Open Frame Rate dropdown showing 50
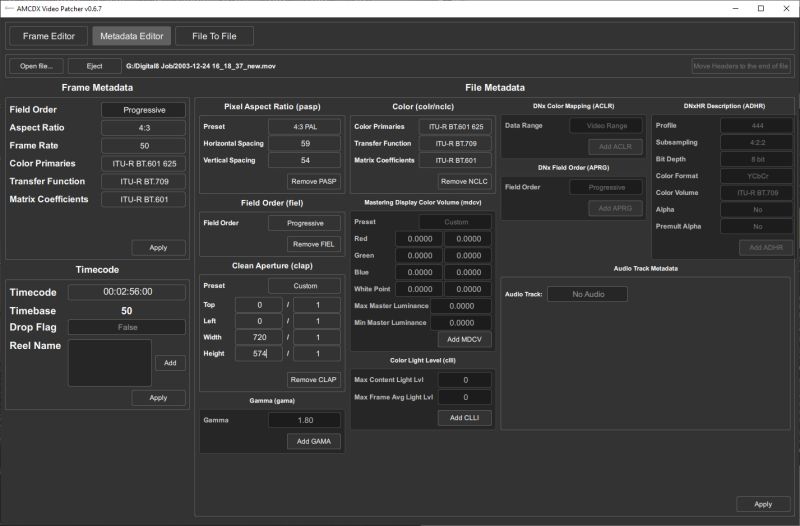 pyautogui.click(x=144, y=146)
